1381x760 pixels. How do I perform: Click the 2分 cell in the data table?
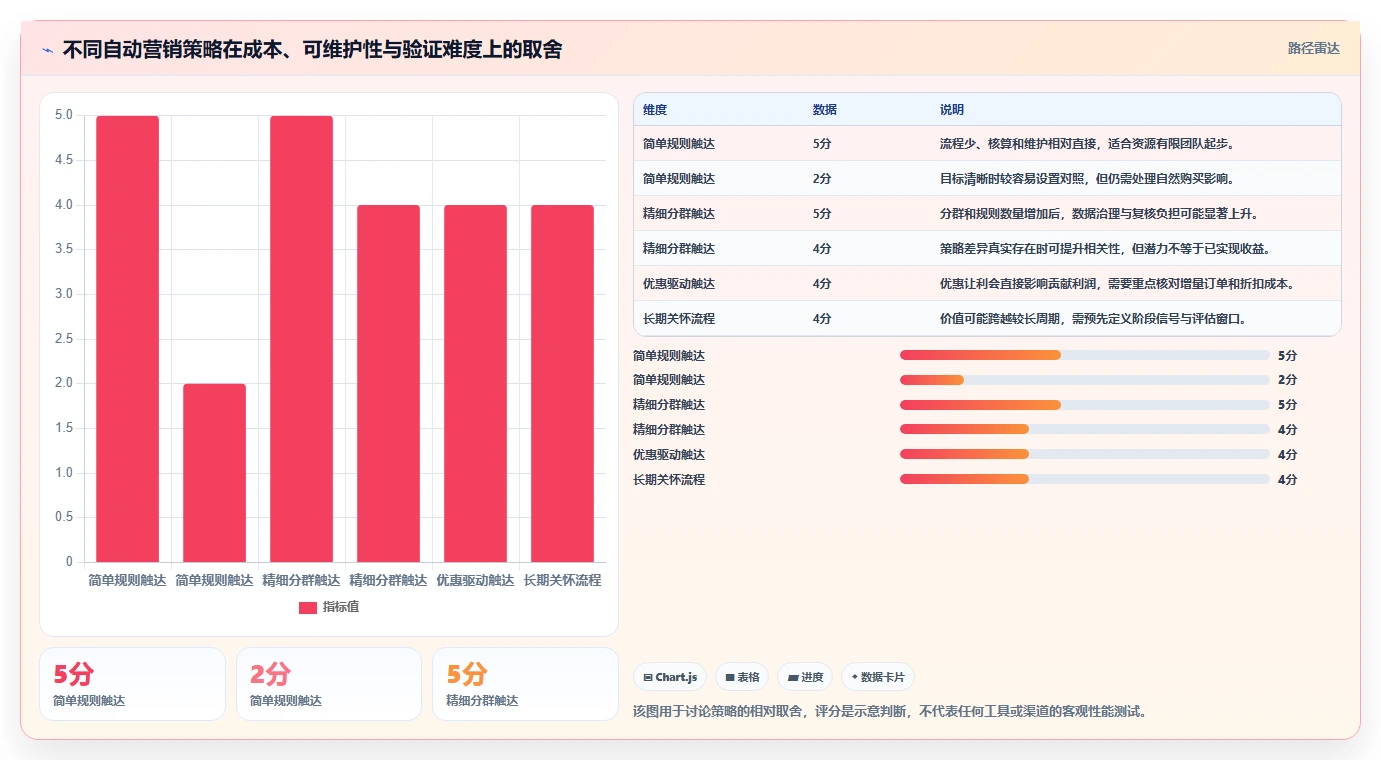pos(822,179)
